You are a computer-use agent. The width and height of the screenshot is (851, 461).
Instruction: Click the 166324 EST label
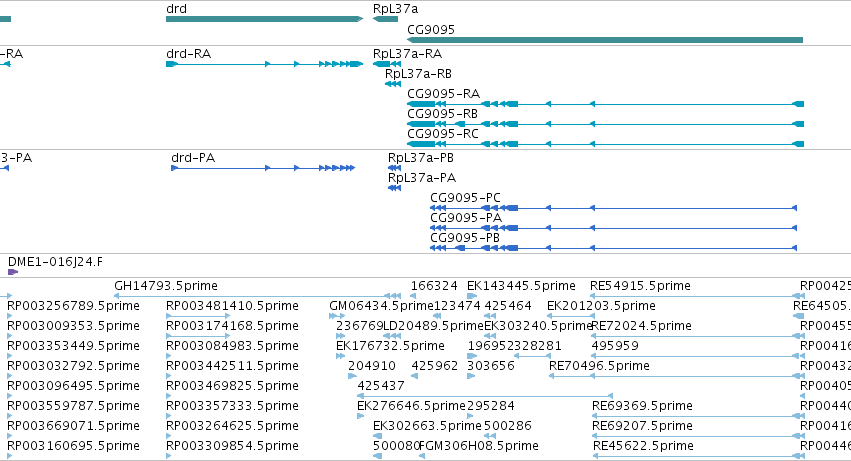click(x=434, y=286)
